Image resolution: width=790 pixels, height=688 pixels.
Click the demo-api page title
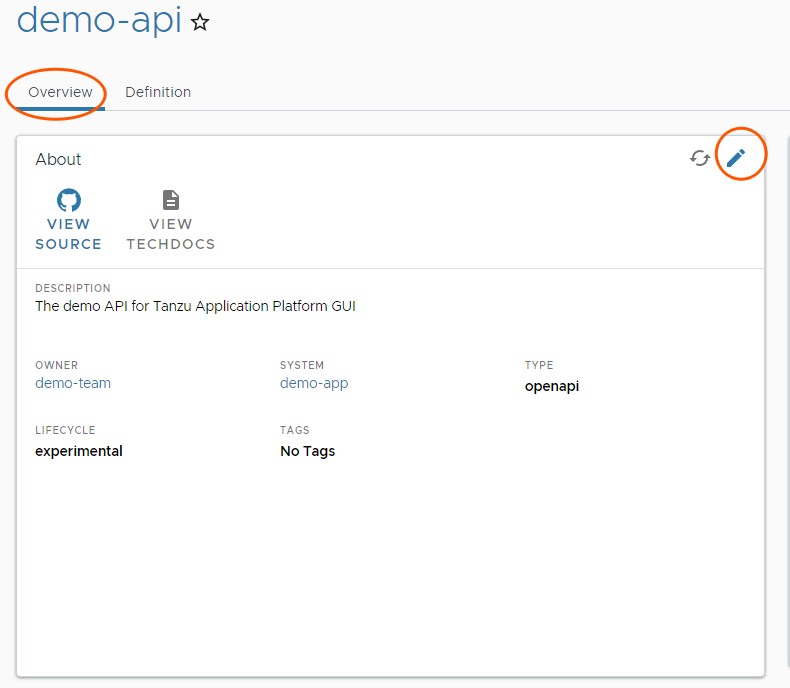[x=99, y=20]
